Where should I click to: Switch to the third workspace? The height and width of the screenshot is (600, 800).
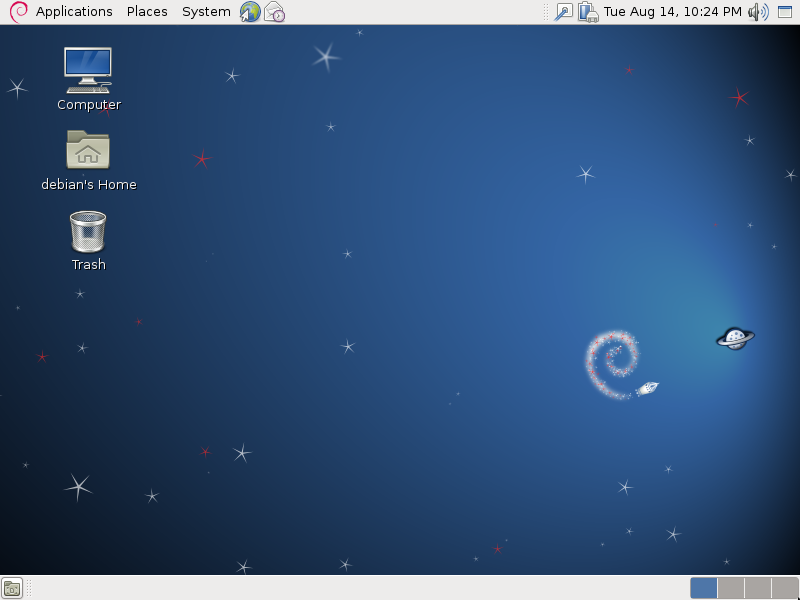coord(758,588)
